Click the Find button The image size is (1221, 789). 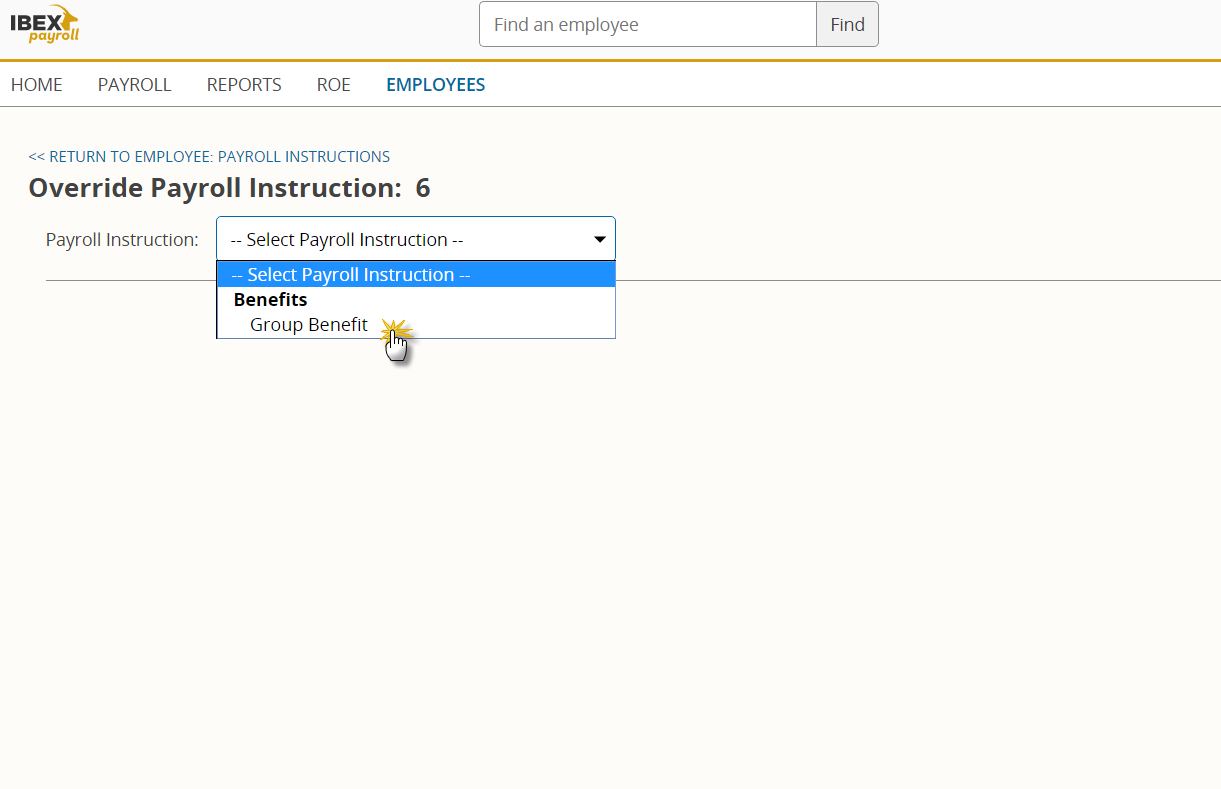coord(847,24)
